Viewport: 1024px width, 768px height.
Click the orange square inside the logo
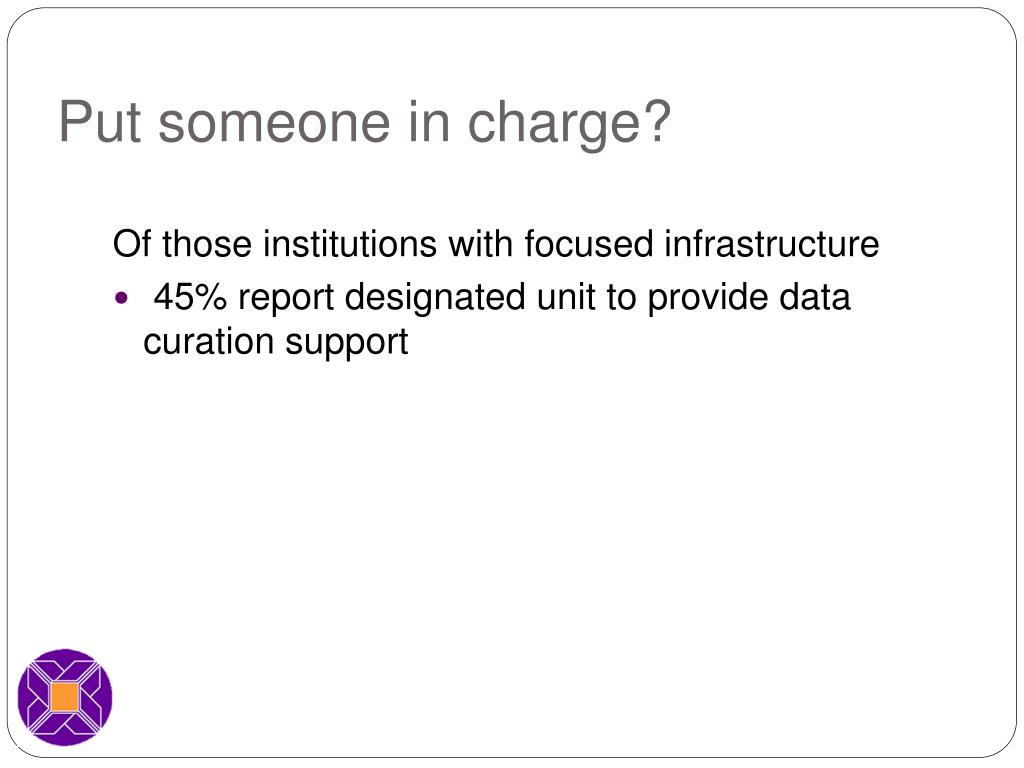[x=65, y=697]
